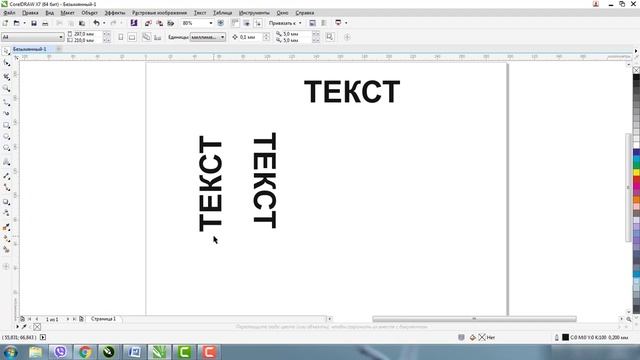Select the Interactive Fill tool
640x360 pixels.
click(6, 239)
